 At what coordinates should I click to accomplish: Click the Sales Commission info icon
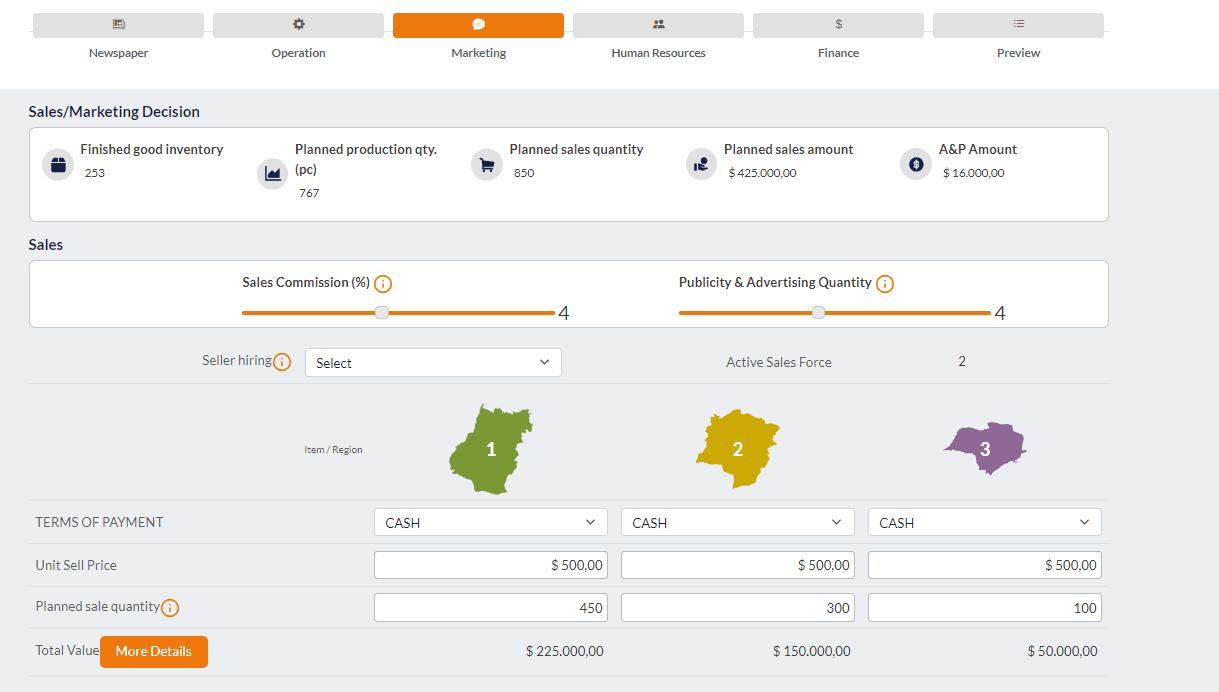383,284
